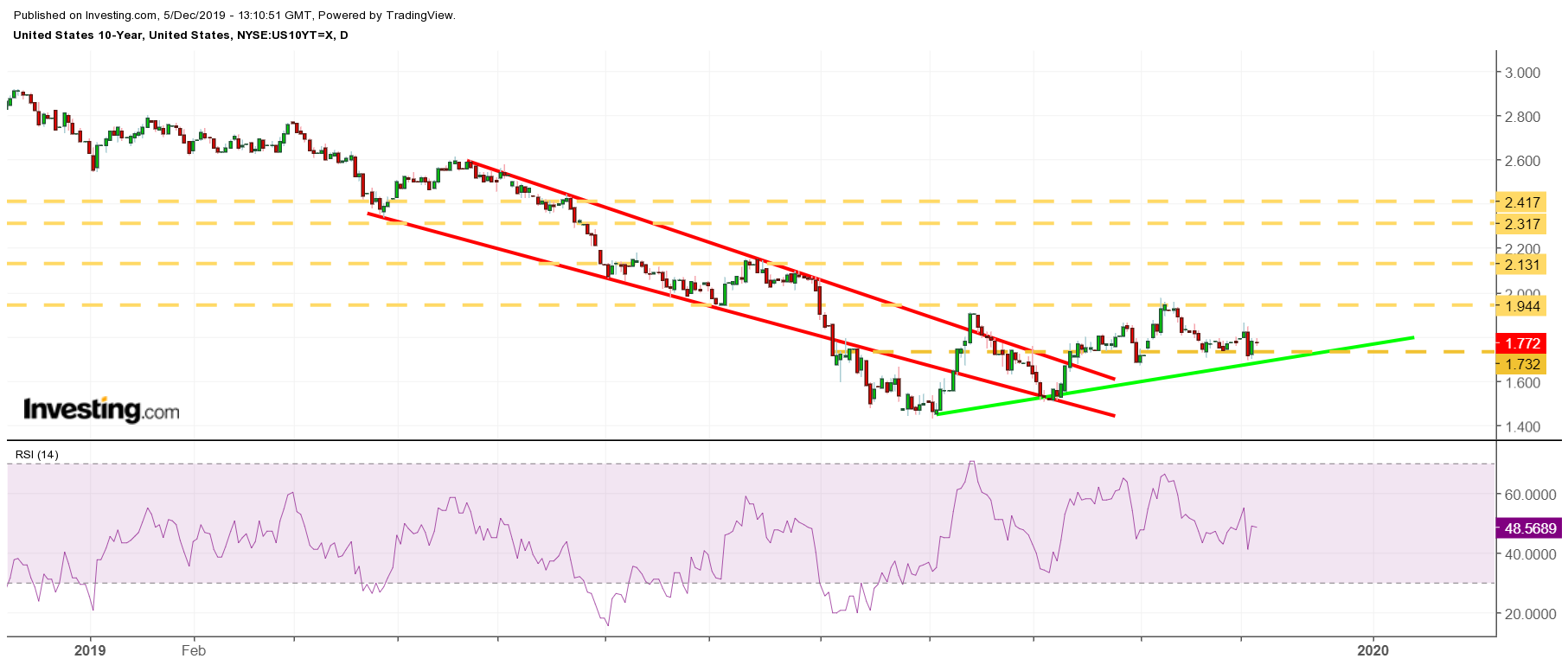The image size is (1568, 665).
Task: Click the red 1.772 current price label
Action: point(1521,343)
